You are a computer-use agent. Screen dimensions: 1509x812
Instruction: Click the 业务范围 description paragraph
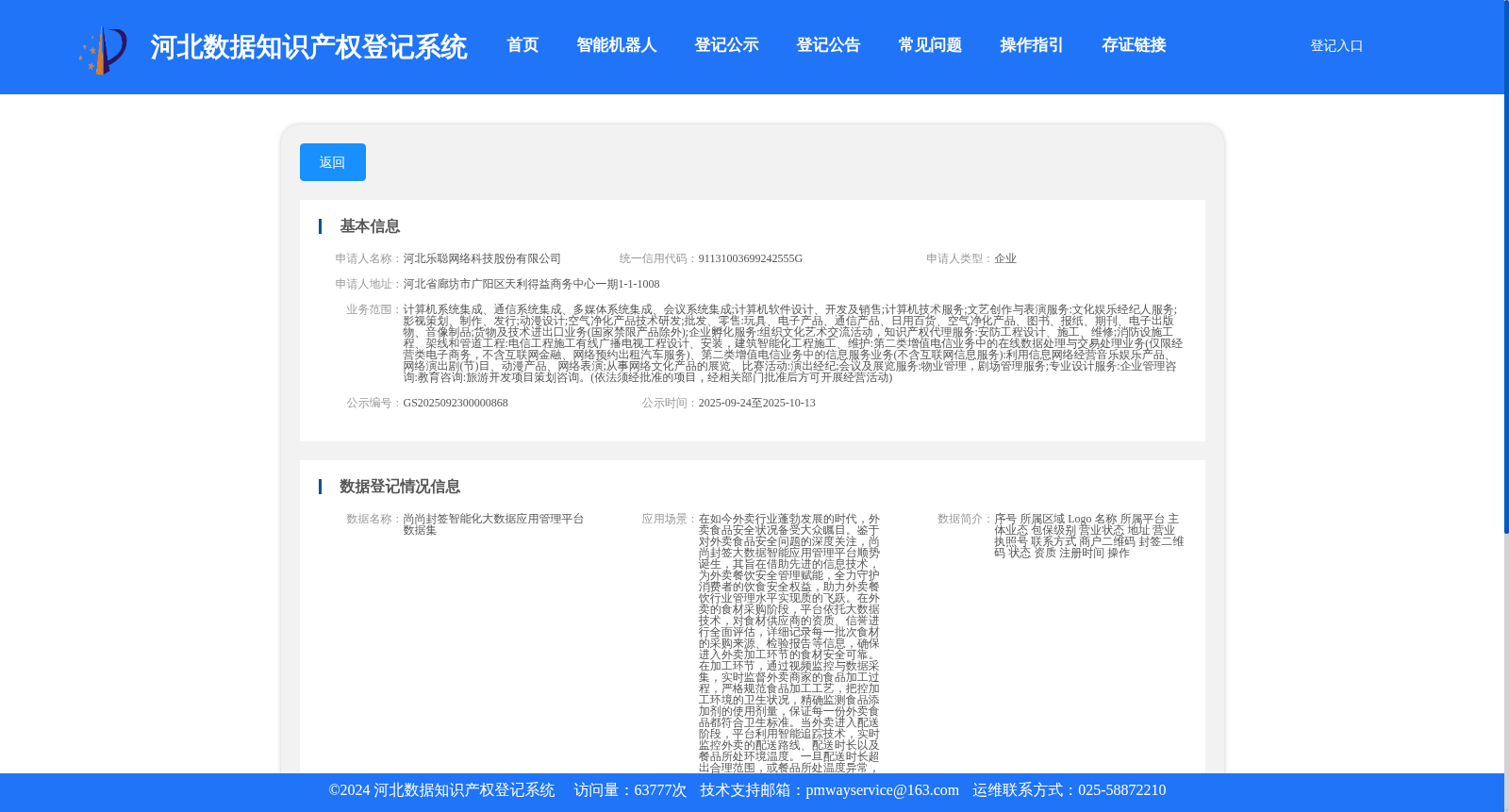pyautogui.click(x=792, y=343)
